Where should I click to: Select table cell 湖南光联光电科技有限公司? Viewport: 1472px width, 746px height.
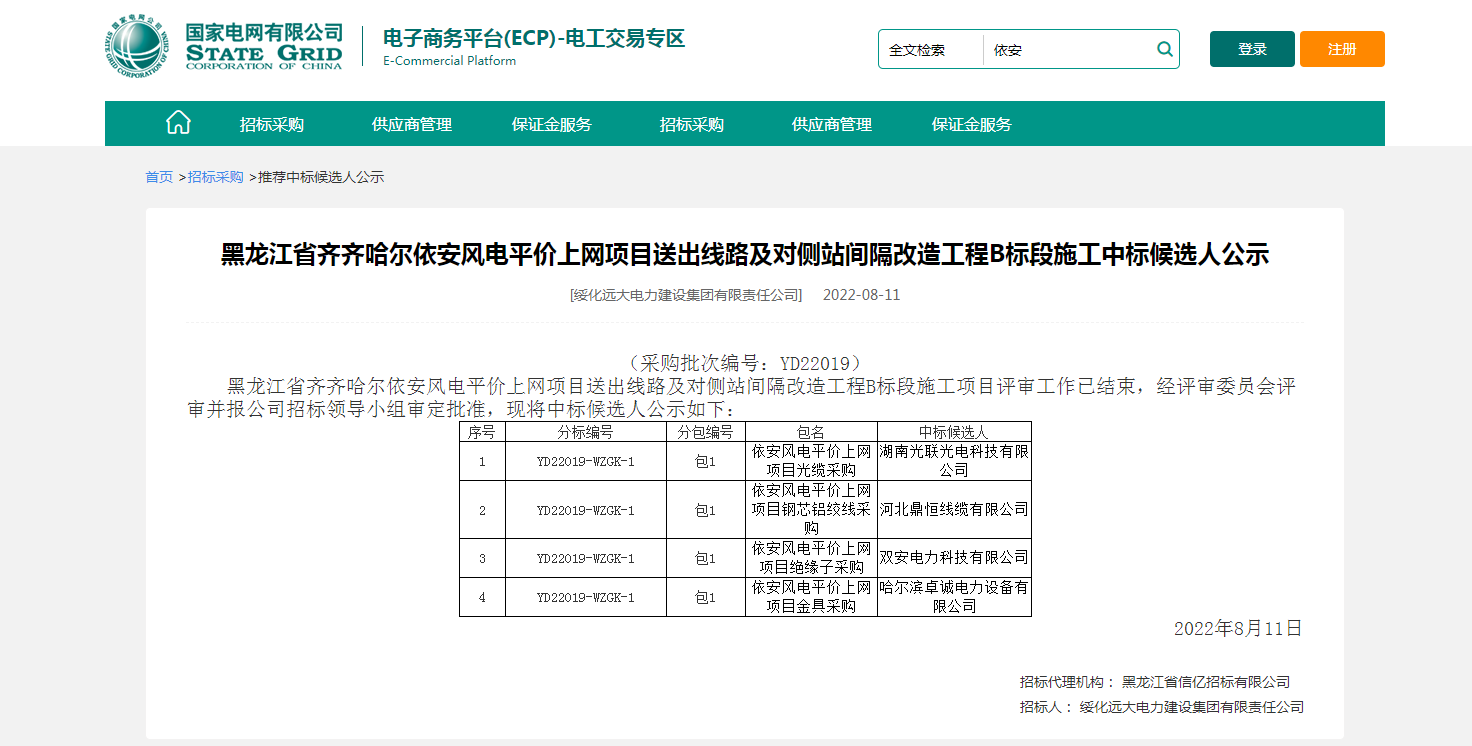click(x=954, y=461)
